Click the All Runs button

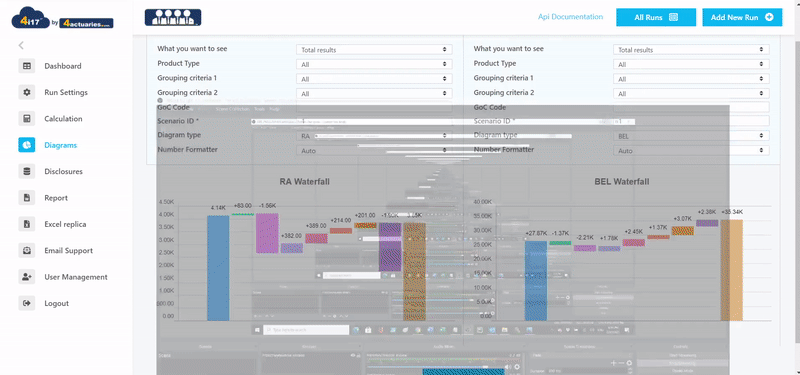coord(656,17)
